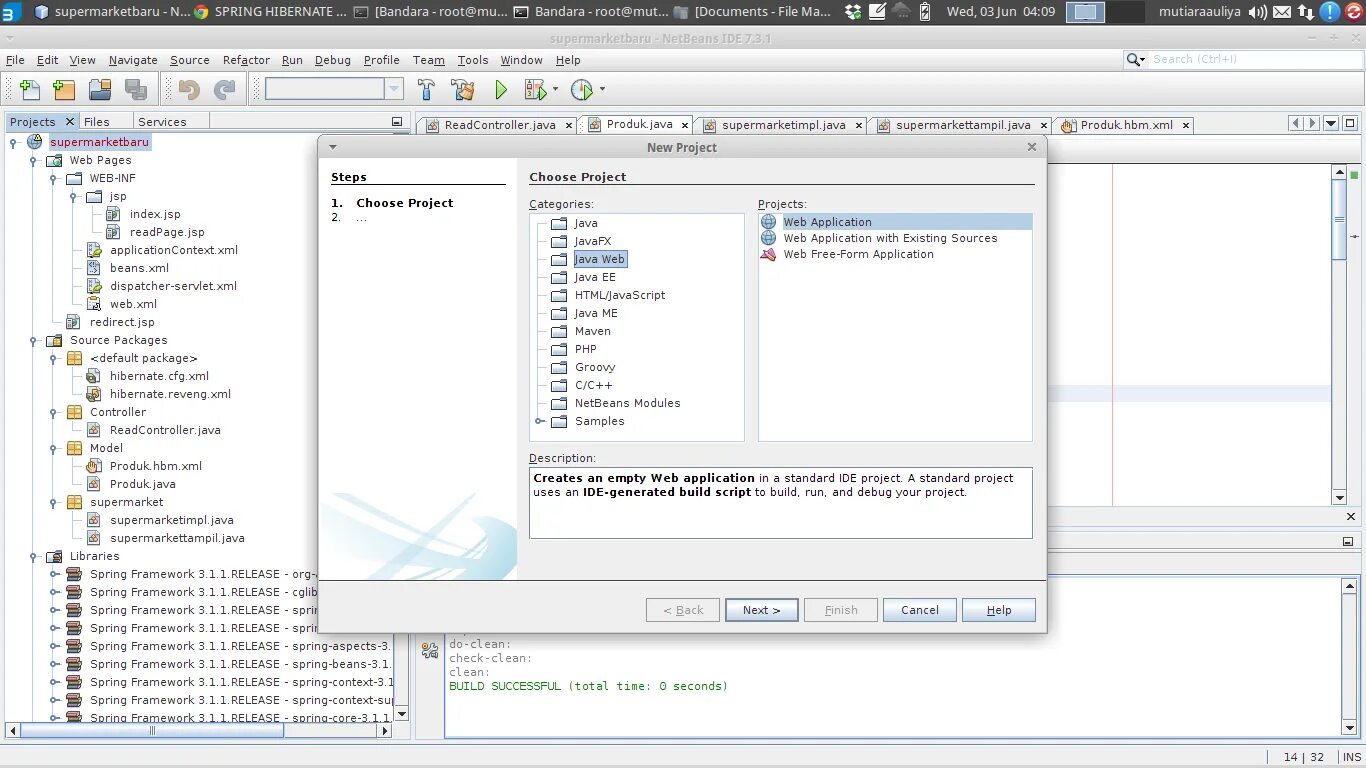
Task: Click the editor vertical scrollbar thumb
Action: point(1340,220)
